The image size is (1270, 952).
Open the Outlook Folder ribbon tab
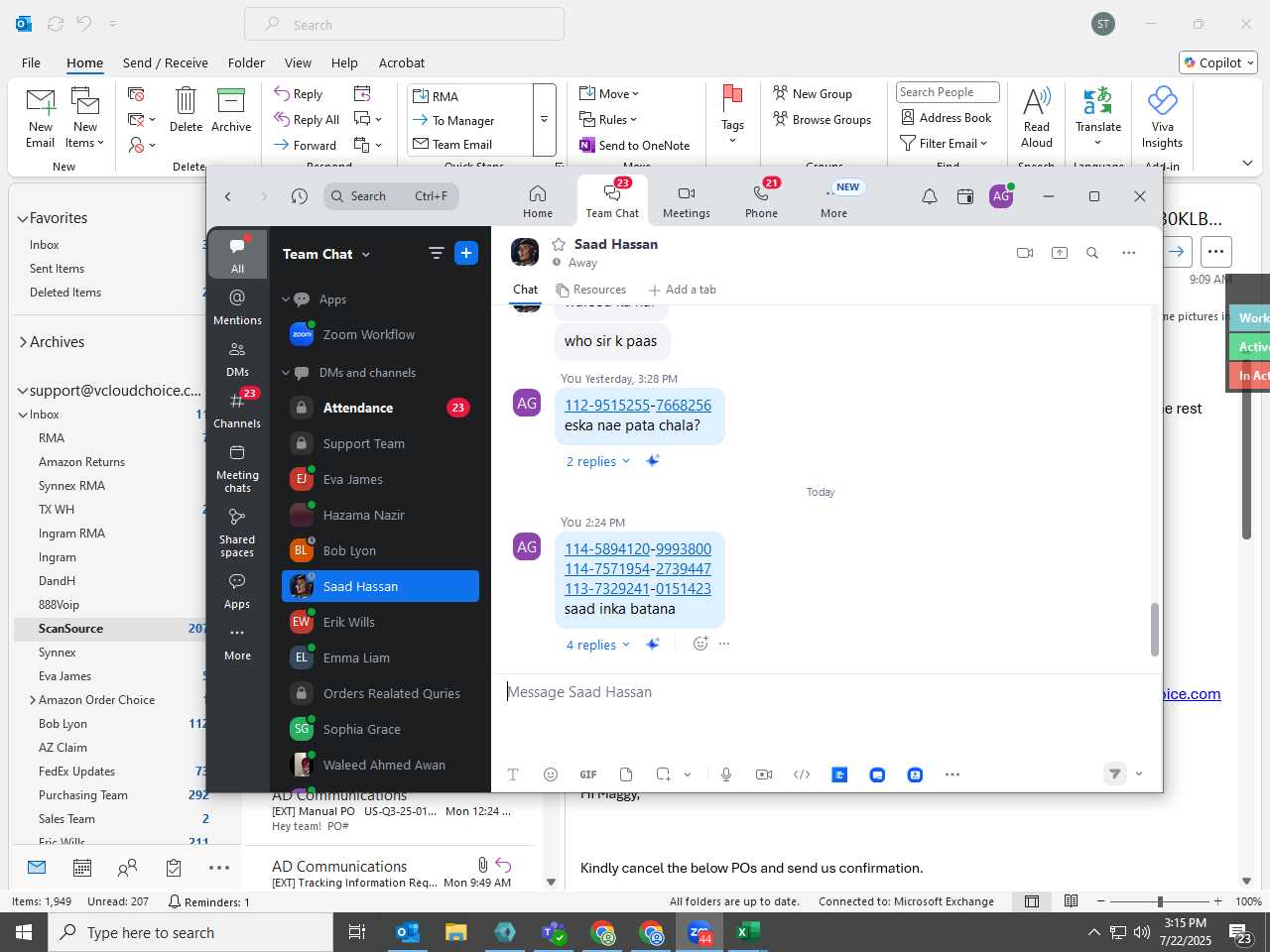pyautogui.click(x=246, y=62)
